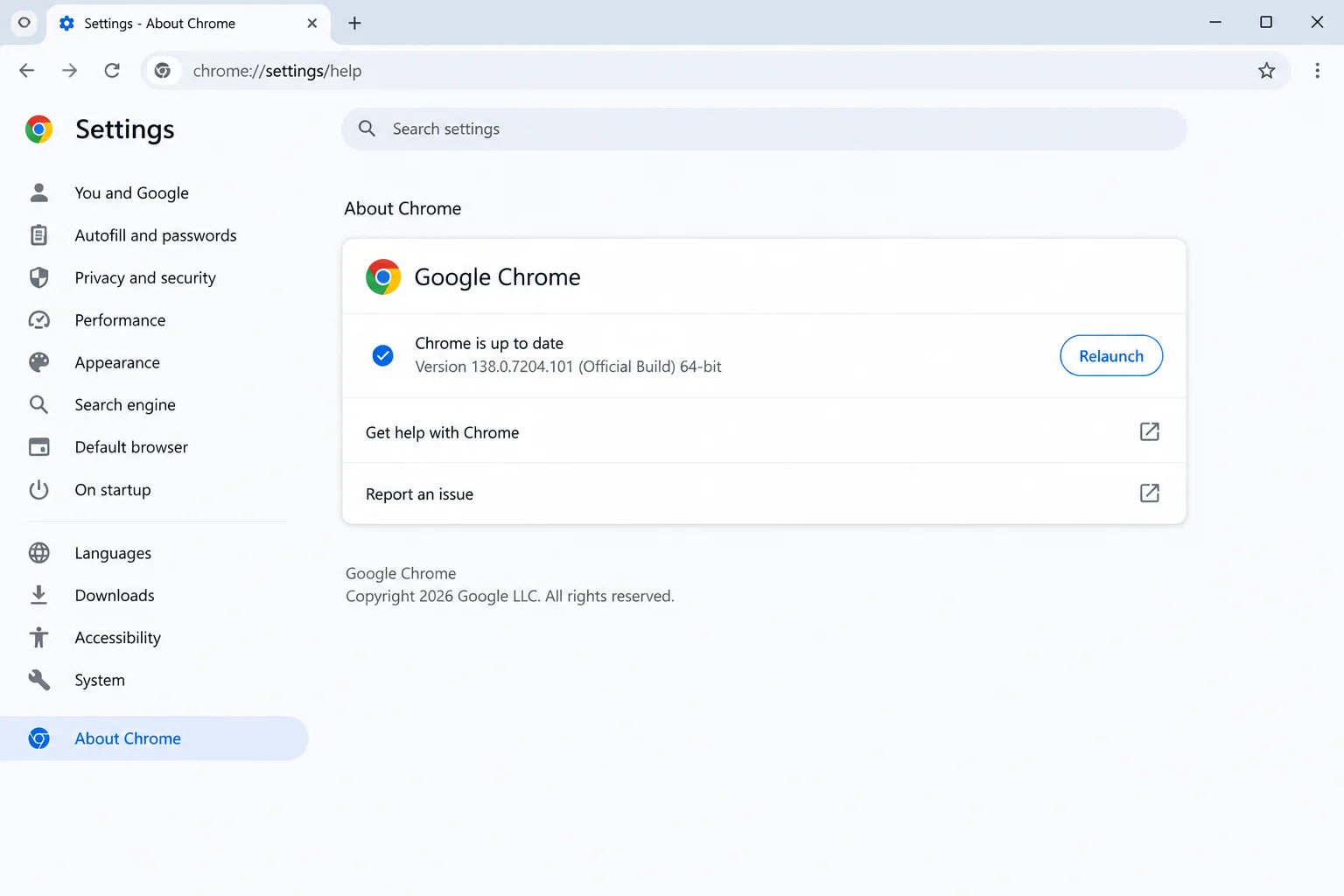Open a new tab with plus button
Image resolution: width=1344 pixels, height=896 pixels.
(x=354, y=24)
